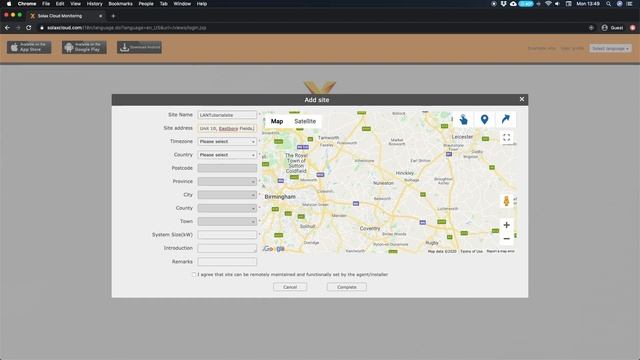Open the View menu

coord(75,4)
